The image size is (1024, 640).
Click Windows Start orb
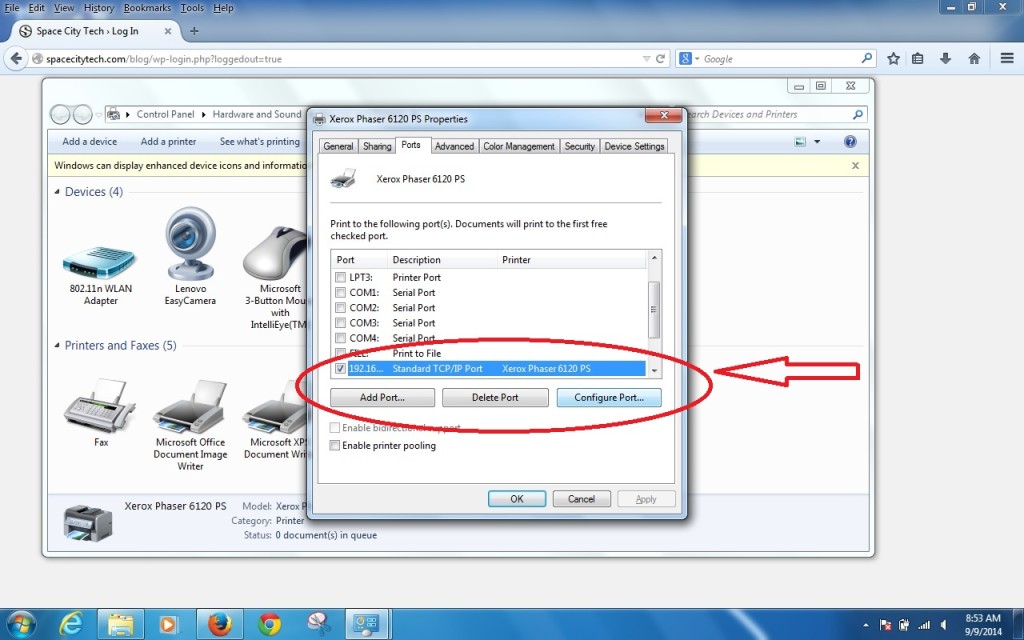(21, 624)
